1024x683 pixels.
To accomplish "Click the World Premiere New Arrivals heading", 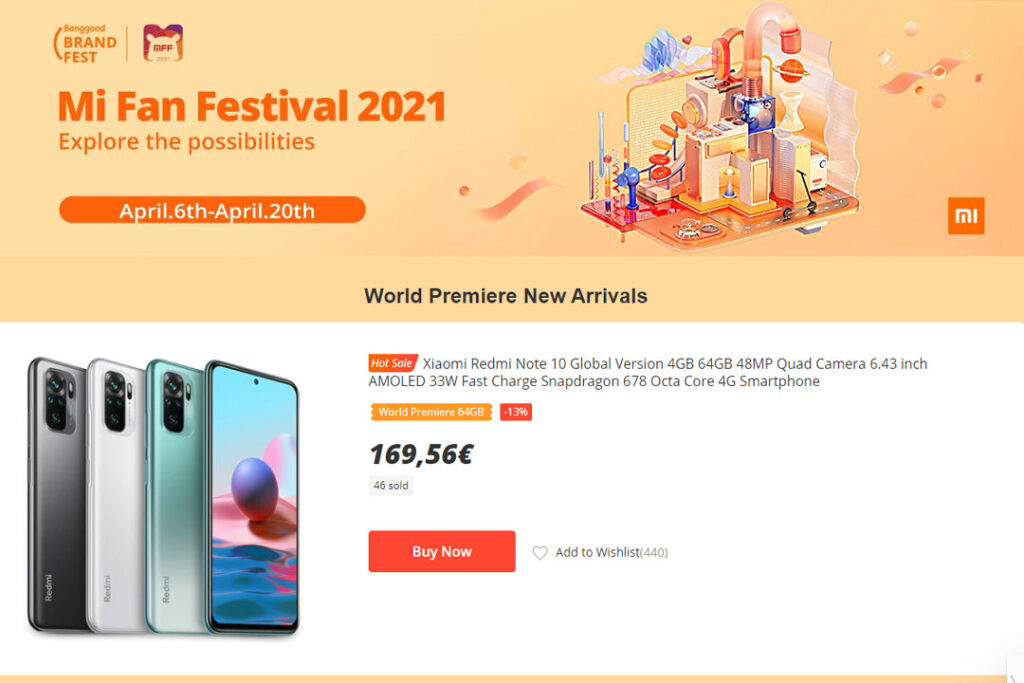I will coord(505,296).
